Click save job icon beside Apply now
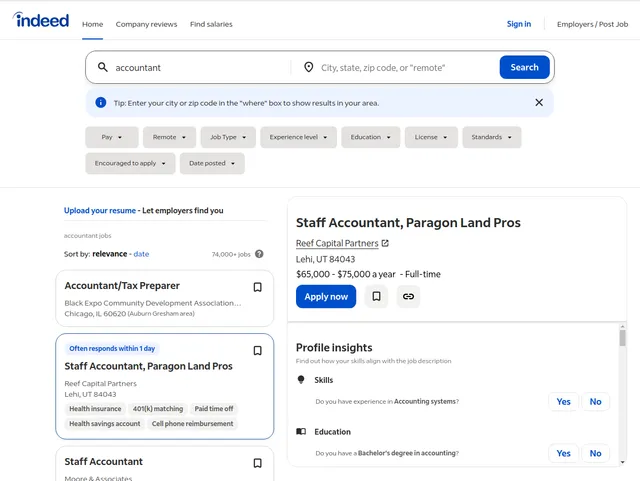 (x=376, y=296)
